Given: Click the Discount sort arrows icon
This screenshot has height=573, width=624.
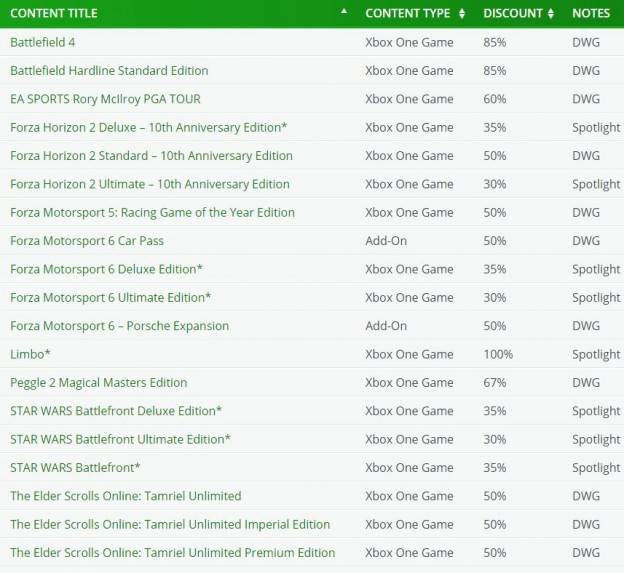Looking at the screenshot, I should [x=551, y=14].
